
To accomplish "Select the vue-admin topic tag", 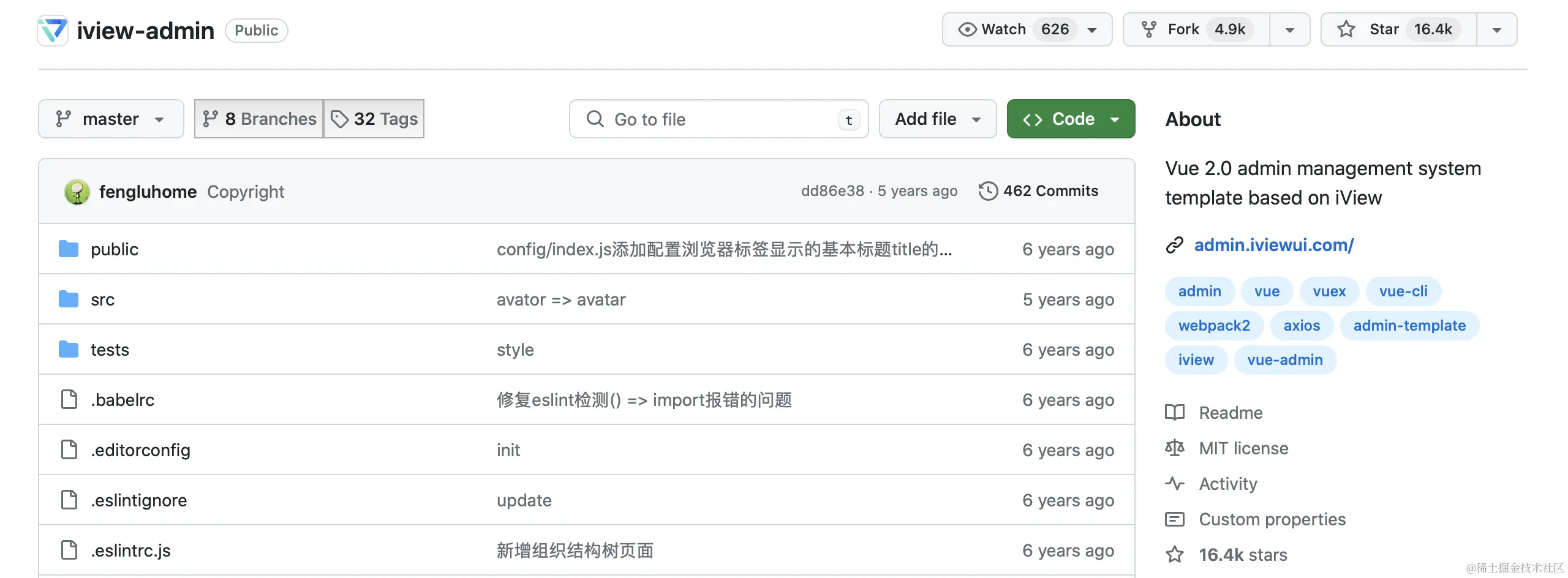I will [1285, 360].
